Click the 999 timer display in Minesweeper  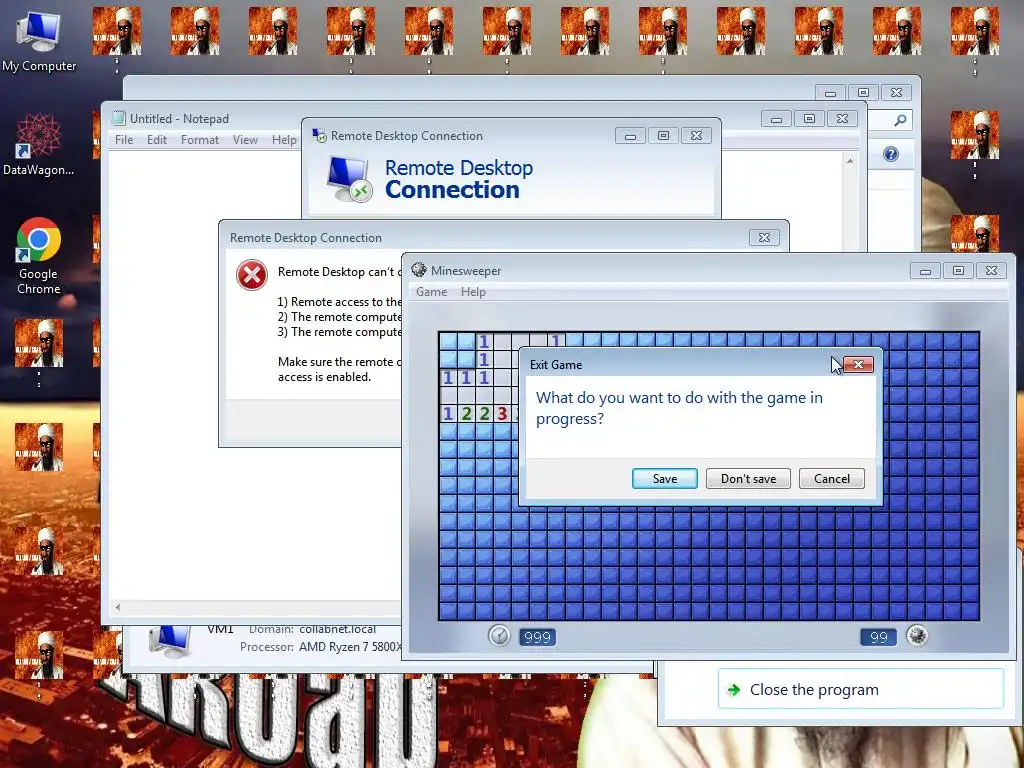coord(537,637)
